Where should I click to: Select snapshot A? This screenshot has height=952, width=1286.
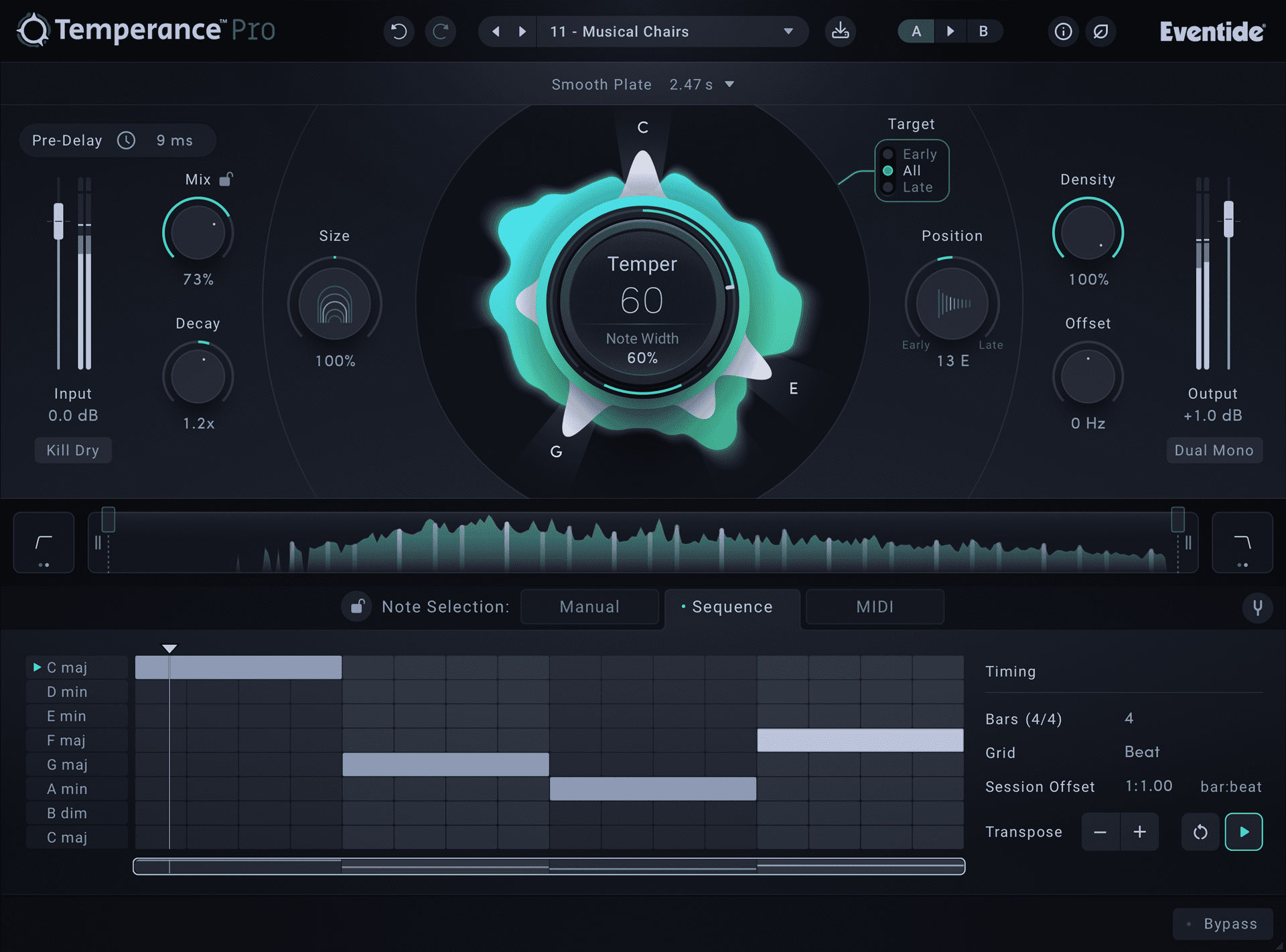(916, 31)
